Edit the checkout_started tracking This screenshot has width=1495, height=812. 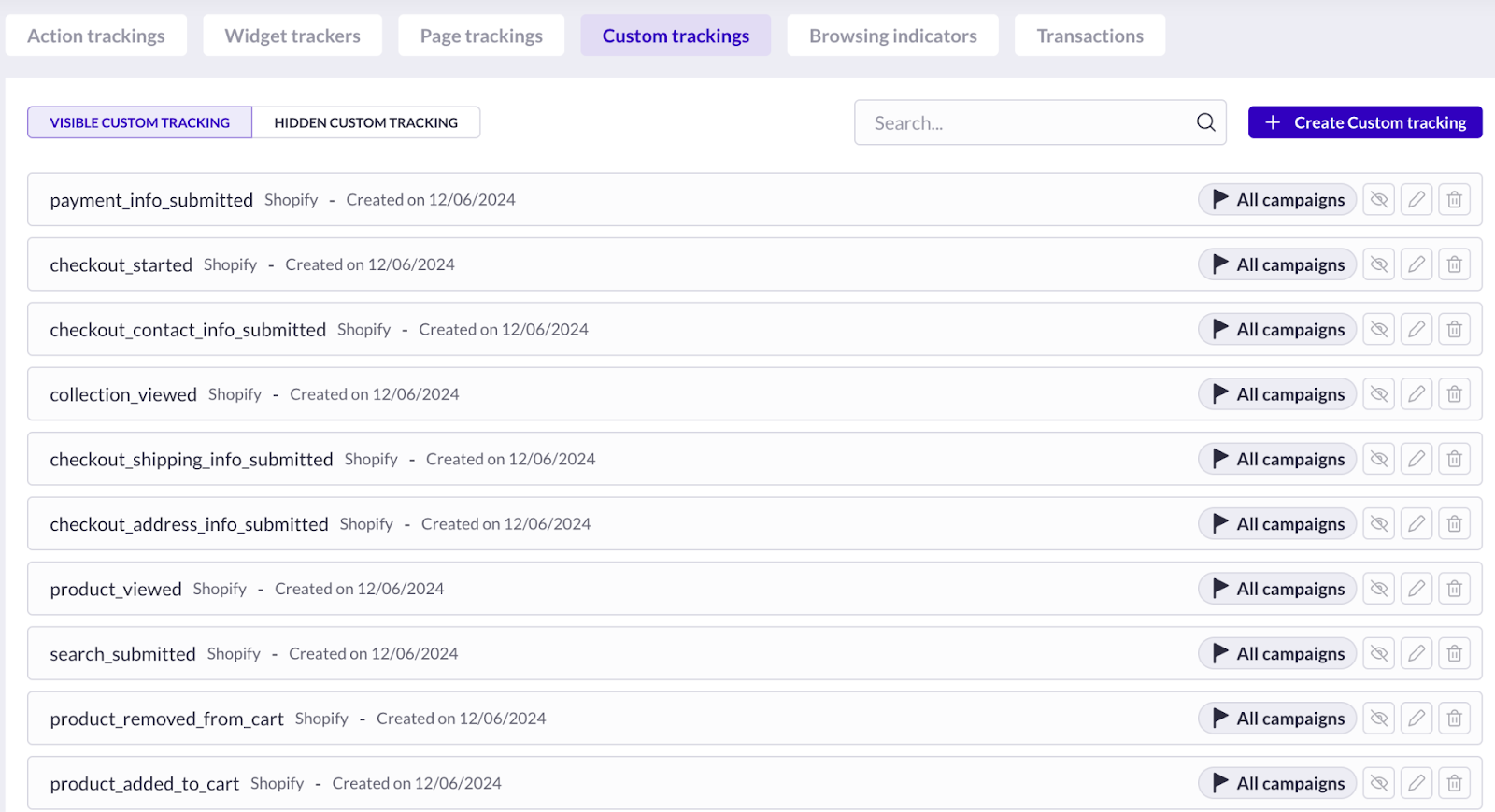(x=1417, y=264)
